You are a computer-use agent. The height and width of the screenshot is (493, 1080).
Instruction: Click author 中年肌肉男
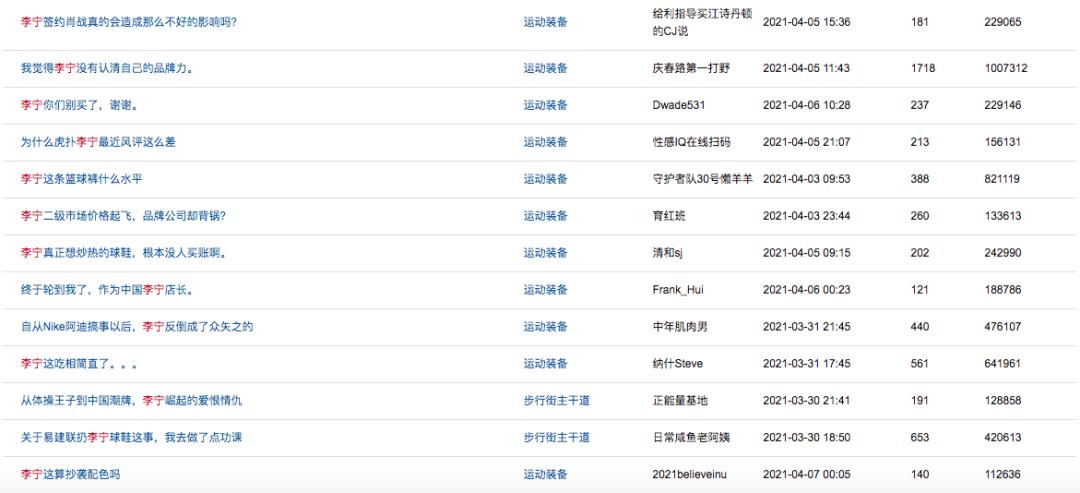[680, 326]
